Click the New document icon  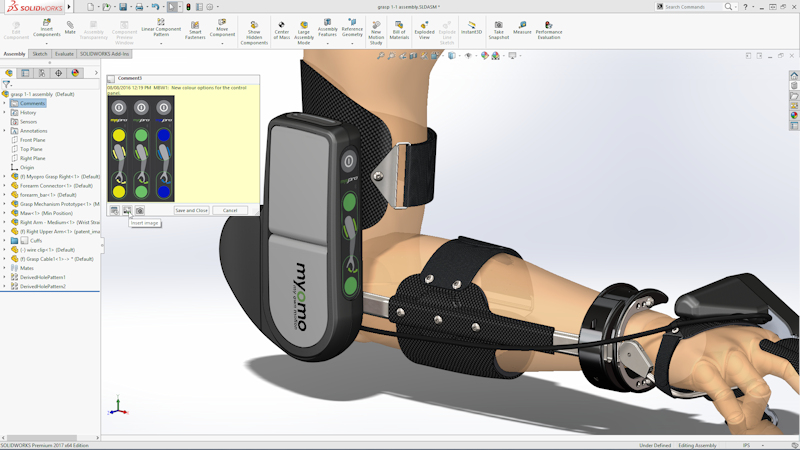90,7
